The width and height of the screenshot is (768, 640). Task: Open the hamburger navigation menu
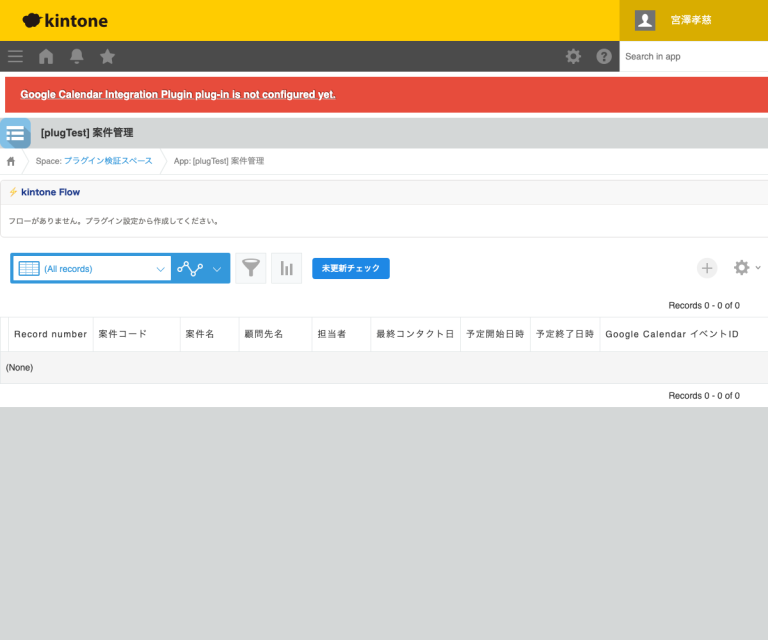tap(15, 56)
